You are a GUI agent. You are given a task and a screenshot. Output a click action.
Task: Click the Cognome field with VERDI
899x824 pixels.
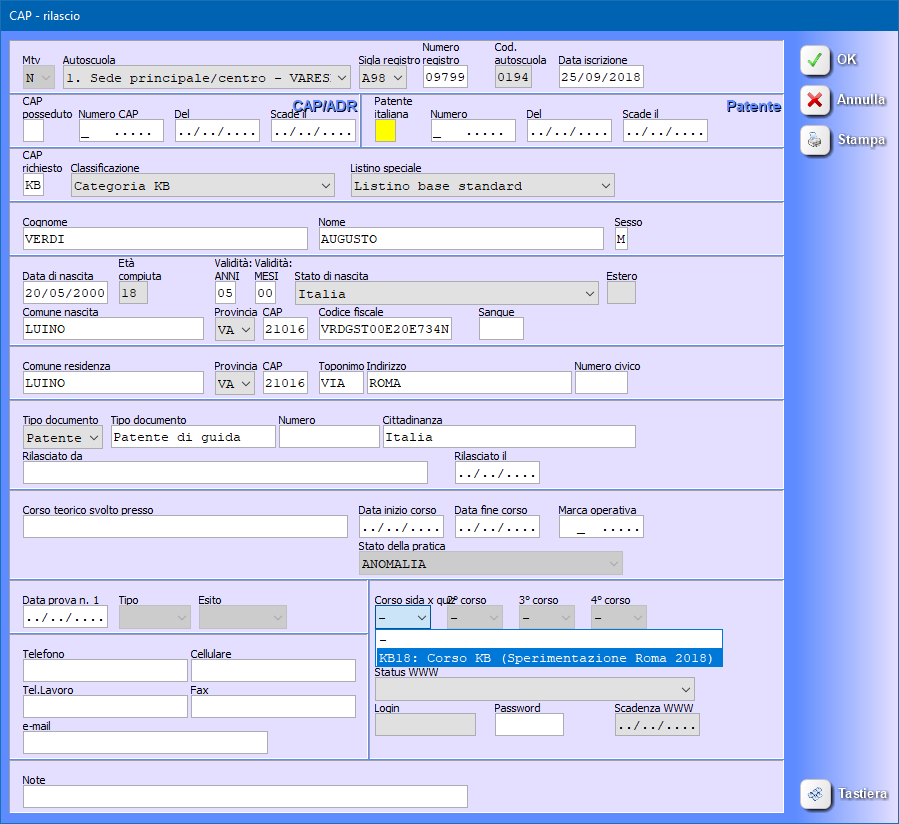click(x=164, y=239)
